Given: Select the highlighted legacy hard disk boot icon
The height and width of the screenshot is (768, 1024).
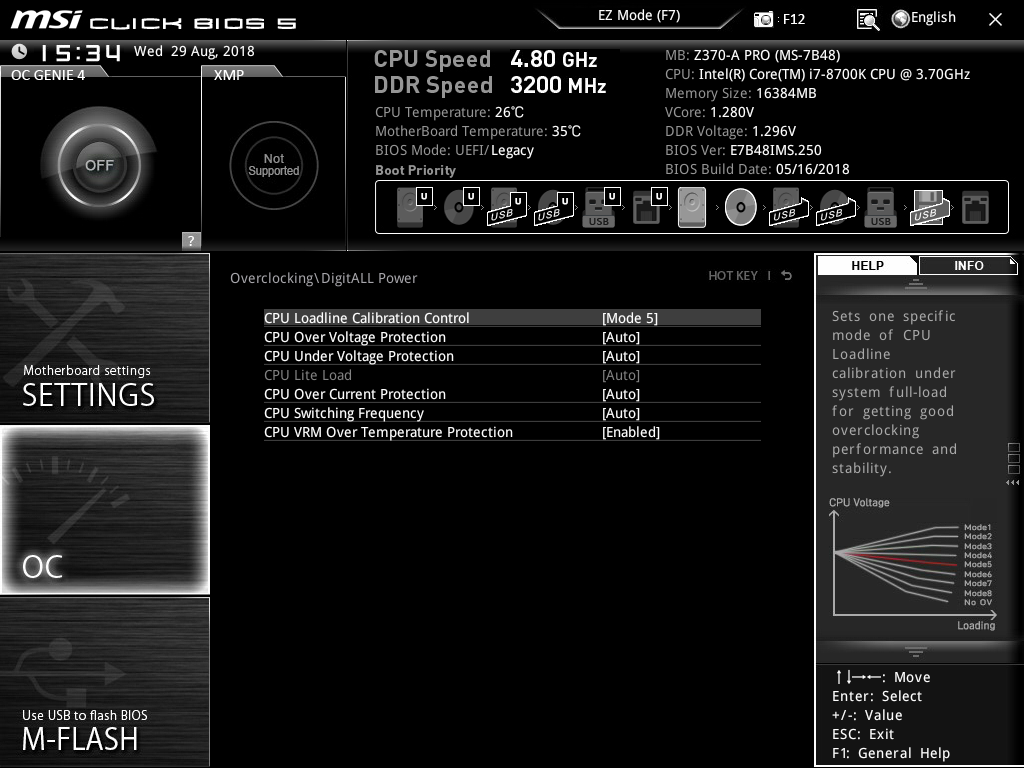Looking at the screenshot, I should point(692,207).
